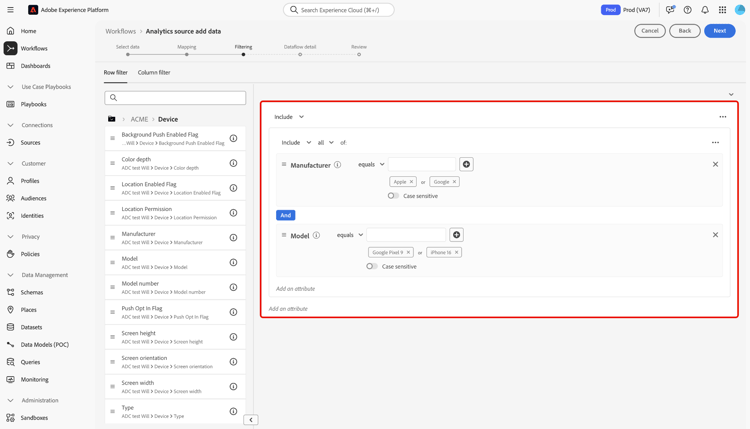Open the inner Include dropdown
Screen dimensions: 750x429
tap(296, 143)
